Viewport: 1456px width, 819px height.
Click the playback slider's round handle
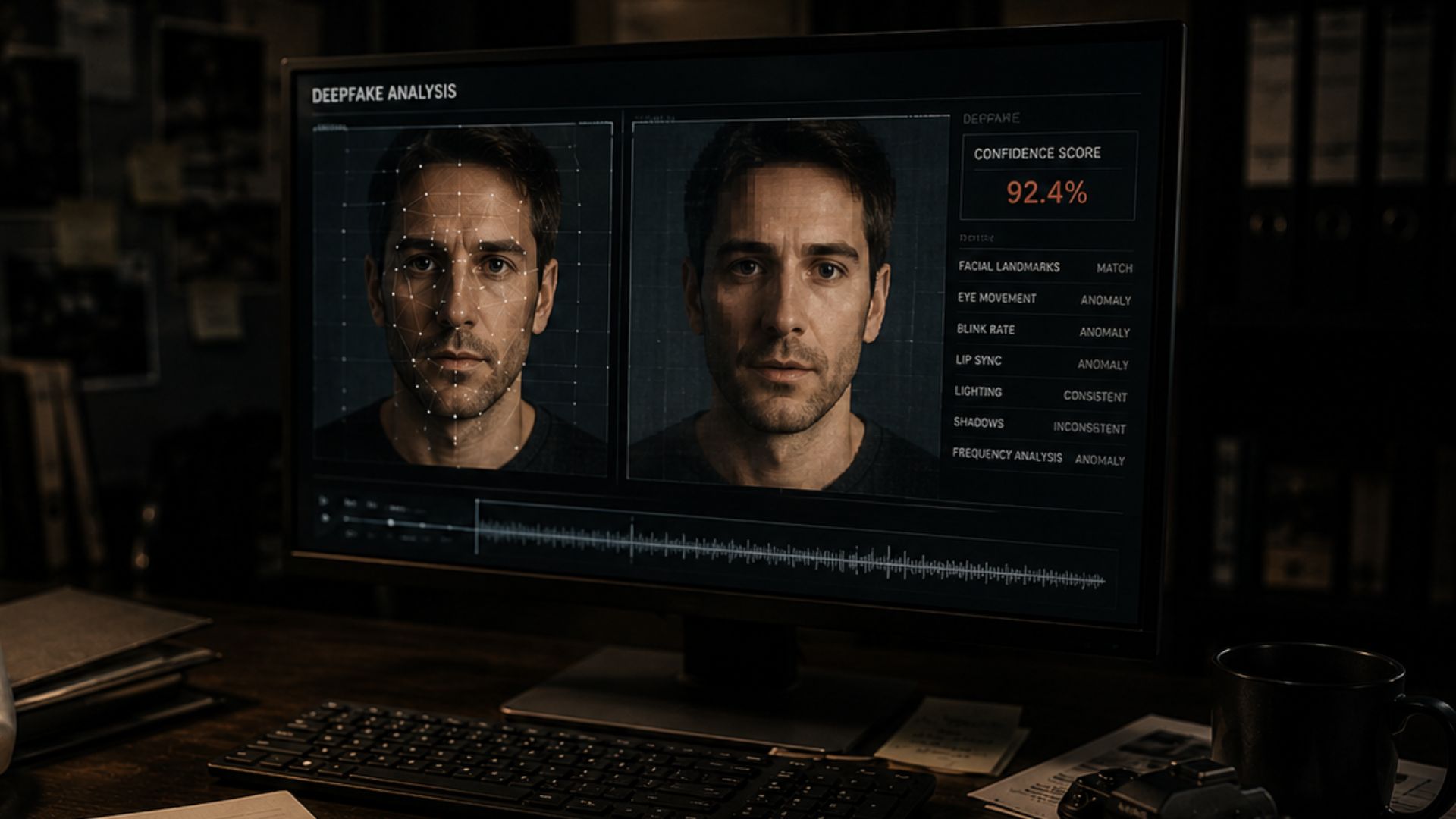click(x=391, y=522)
